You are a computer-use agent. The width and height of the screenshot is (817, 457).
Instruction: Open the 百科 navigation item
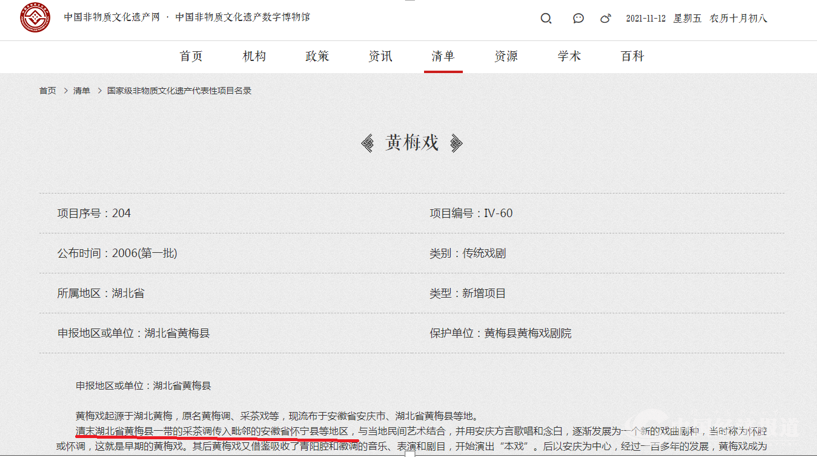(632, 56)
